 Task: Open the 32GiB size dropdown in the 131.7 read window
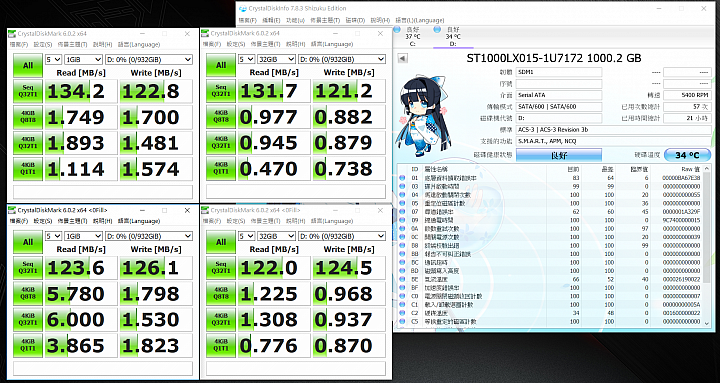point(276,59)
